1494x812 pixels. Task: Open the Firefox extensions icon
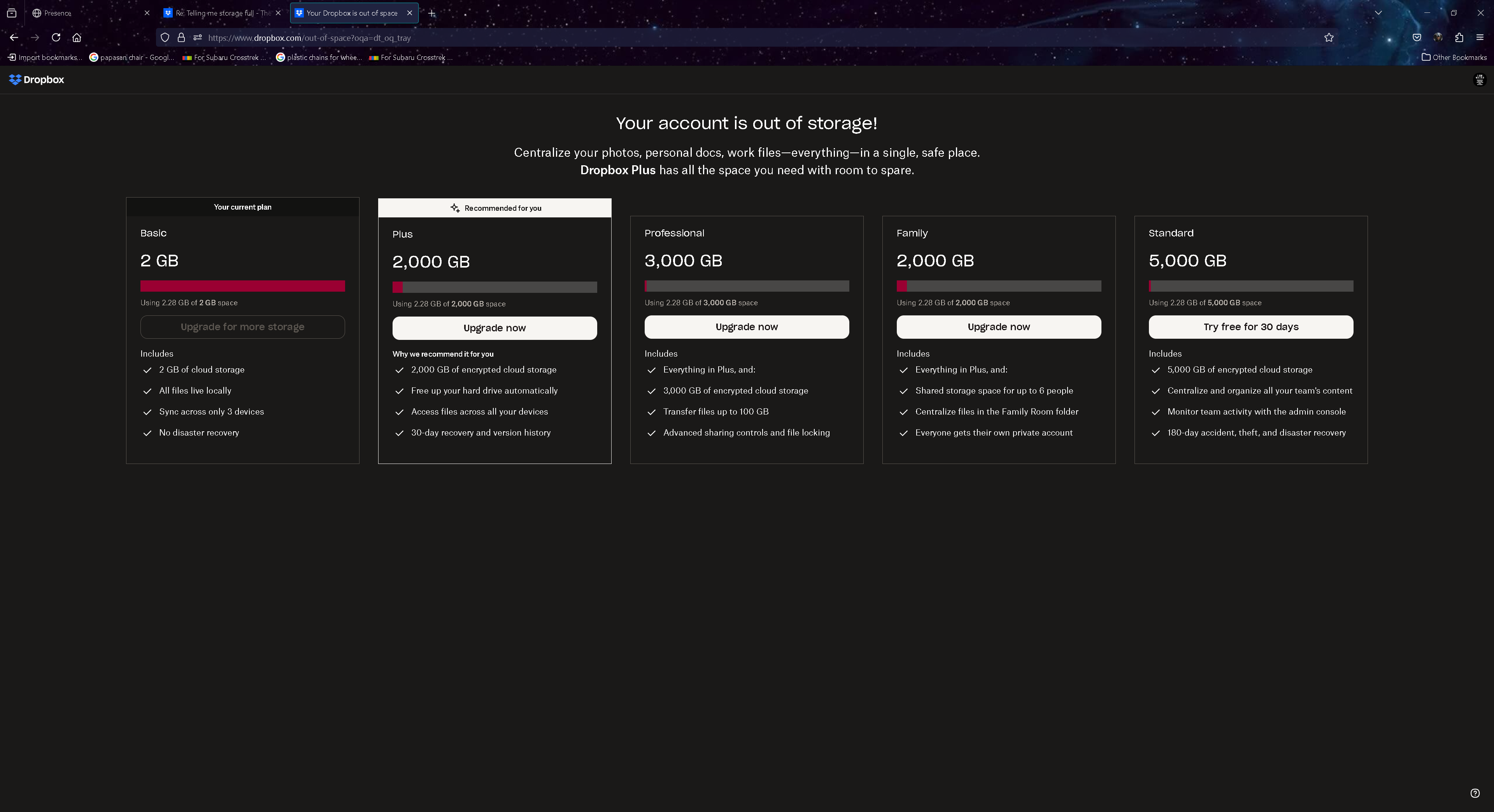pos(1459,38)
